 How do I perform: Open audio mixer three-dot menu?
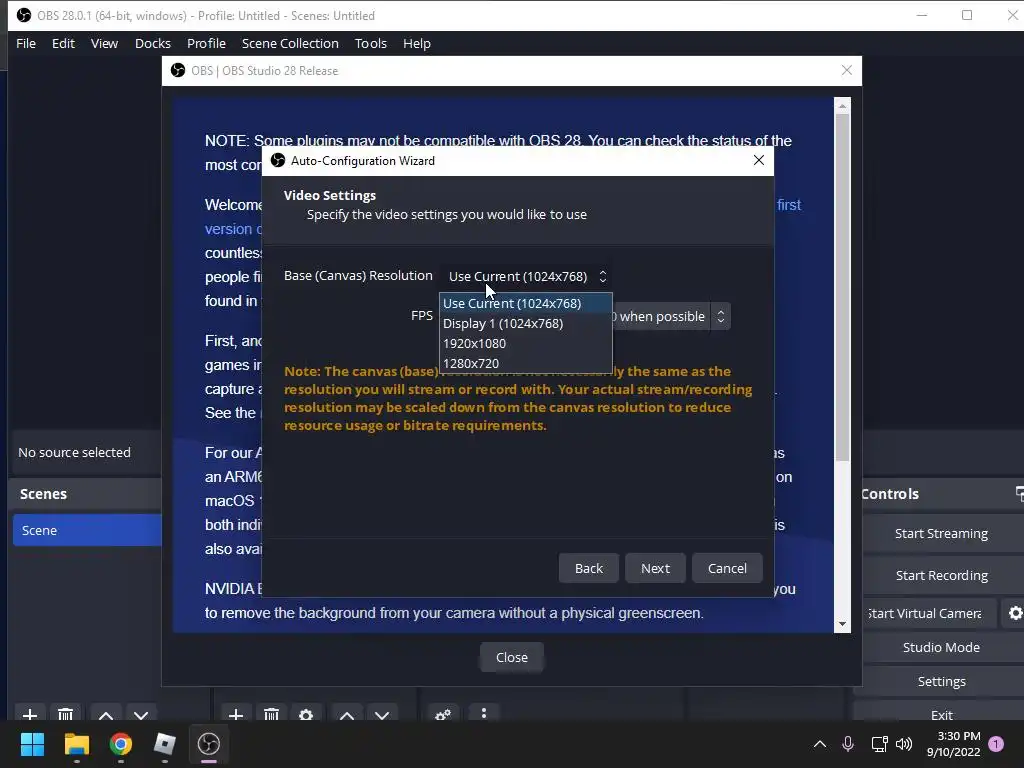click(483, 714)
